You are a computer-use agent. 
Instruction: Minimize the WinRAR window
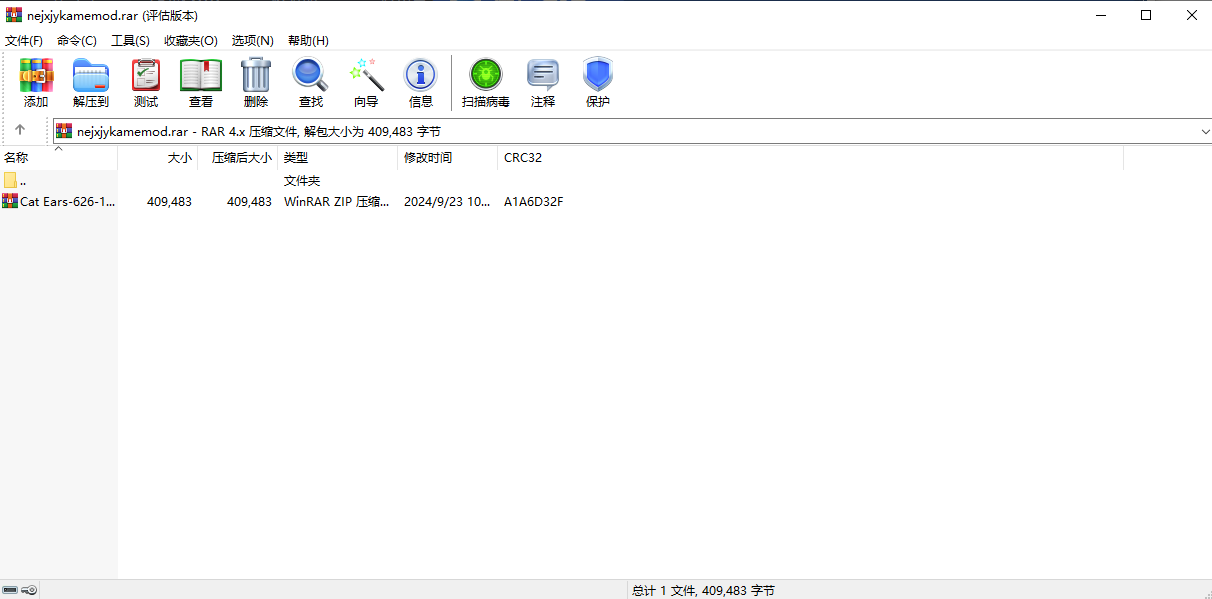coord(1100,15)
